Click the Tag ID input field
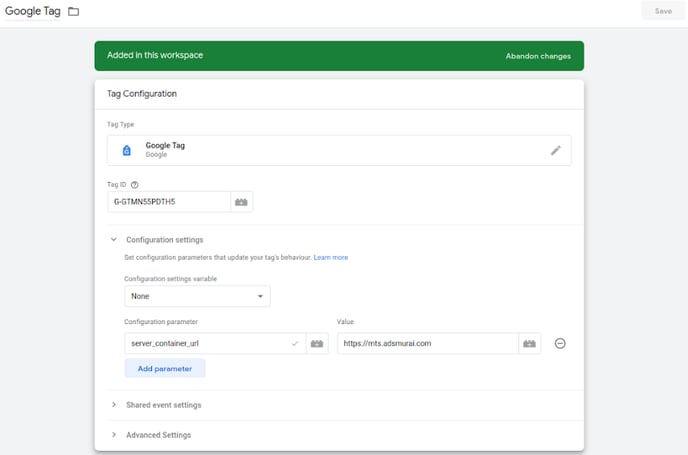 point(169,202)
